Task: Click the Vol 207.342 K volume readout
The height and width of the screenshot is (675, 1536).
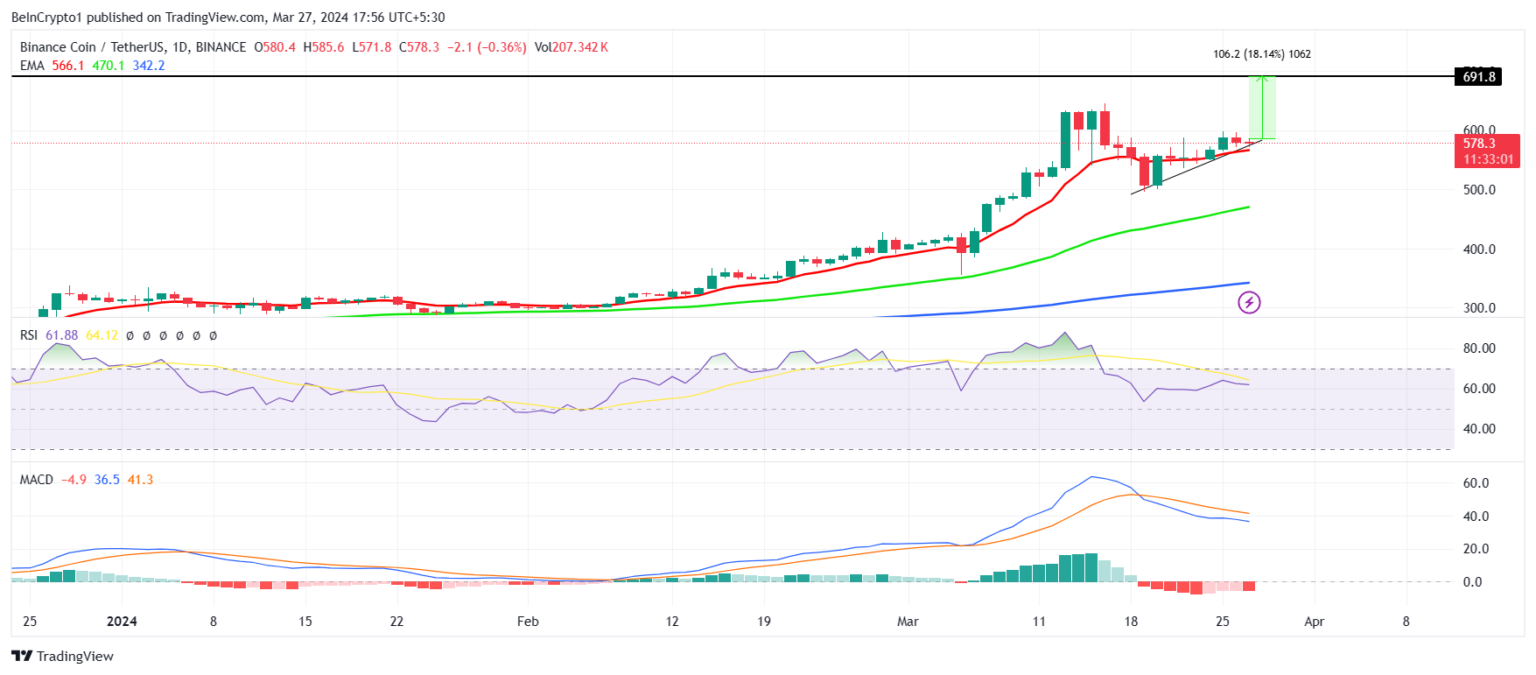Action: [x=573, y=47]
